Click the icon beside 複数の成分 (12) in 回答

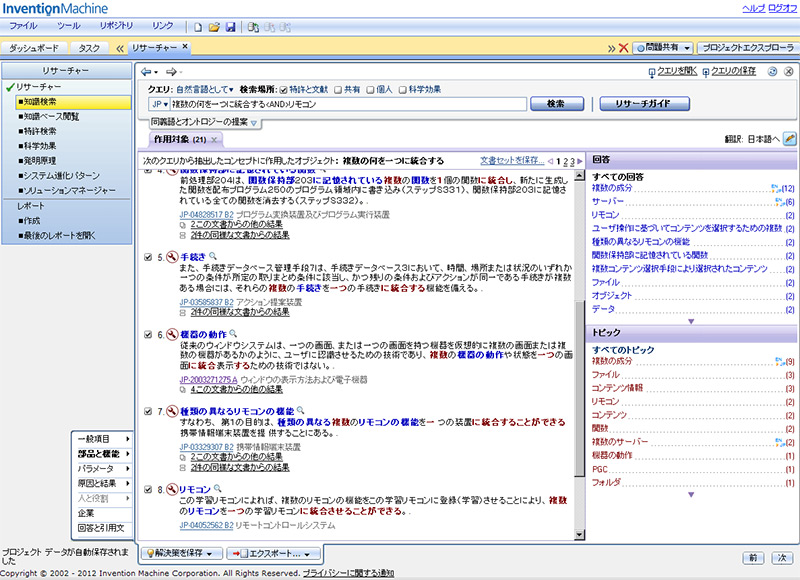point(778,188)
